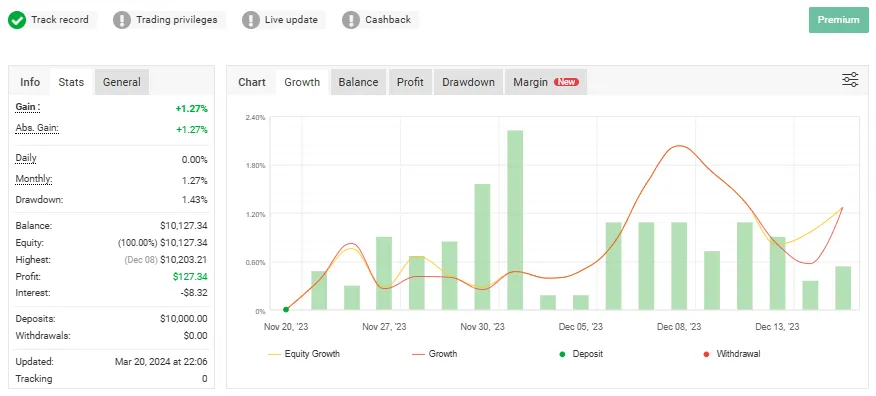The image size is (876, 396).
Task: Click the Profit value $127.34
Action: [190, 276]
